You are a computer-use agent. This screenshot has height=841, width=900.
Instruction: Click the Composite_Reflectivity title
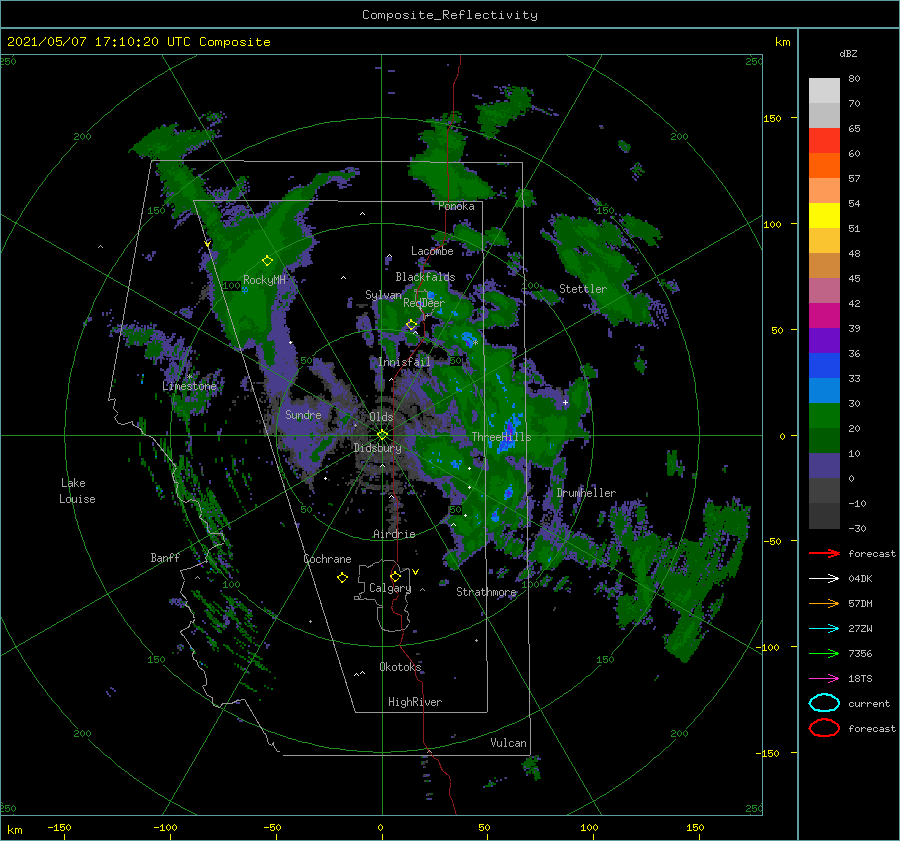(450, 15)
